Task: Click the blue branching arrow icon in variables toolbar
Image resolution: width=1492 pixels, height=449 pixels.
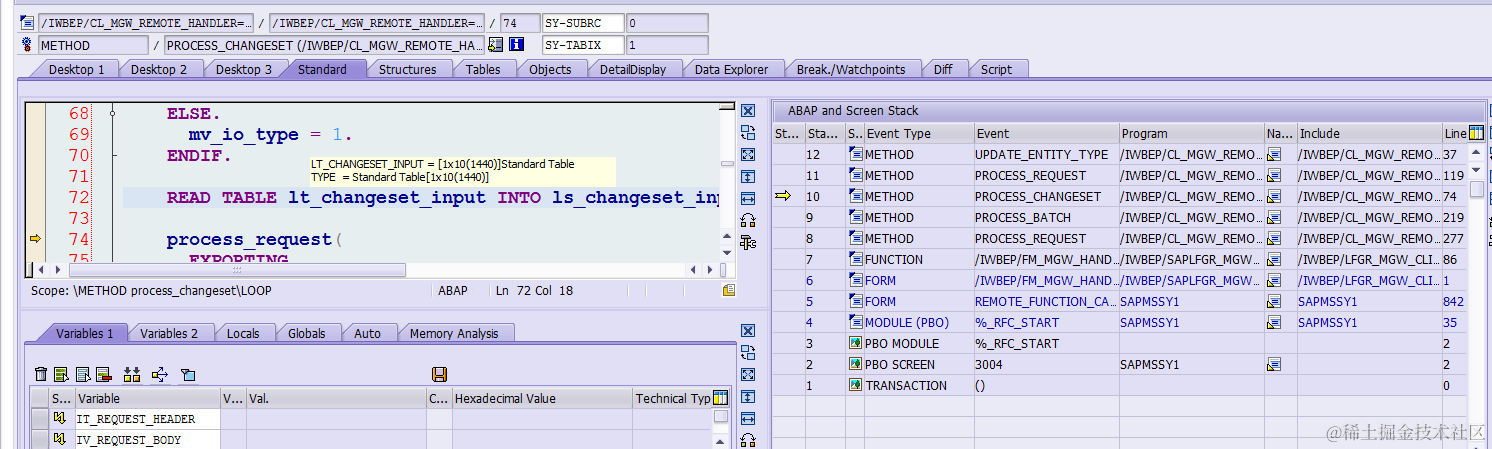Action: point(159,374)
